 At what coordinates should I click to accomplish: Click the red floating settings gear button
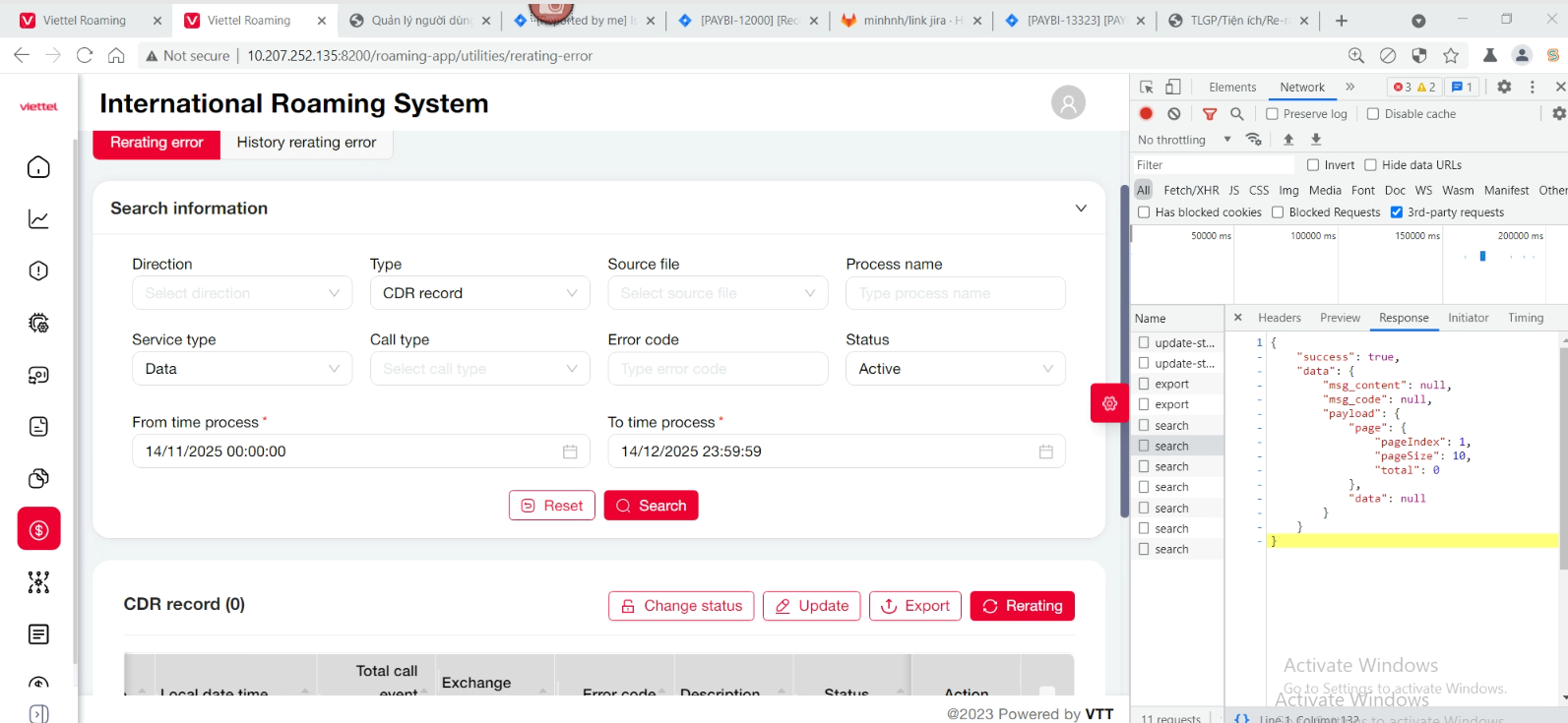pos(1109,403)
